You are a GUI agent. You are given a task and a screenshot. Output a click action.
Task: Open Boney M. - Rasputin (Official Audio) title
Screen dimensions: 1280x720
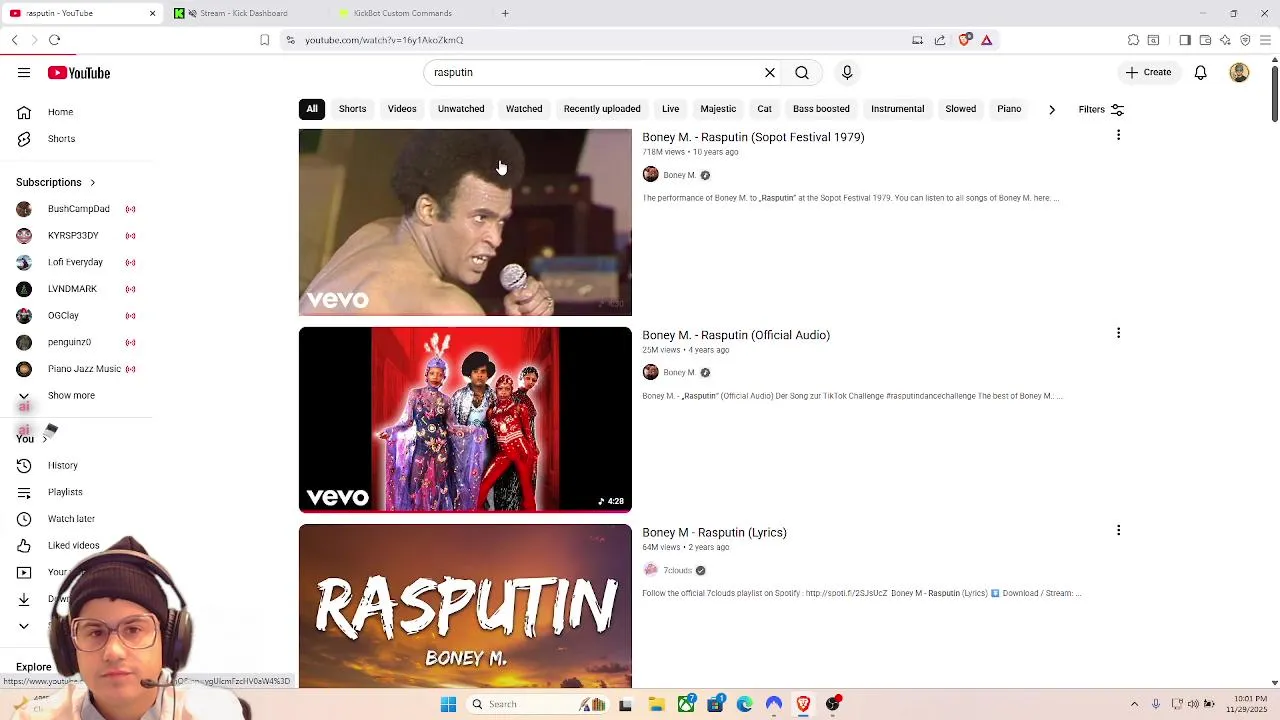click(736, 335)
